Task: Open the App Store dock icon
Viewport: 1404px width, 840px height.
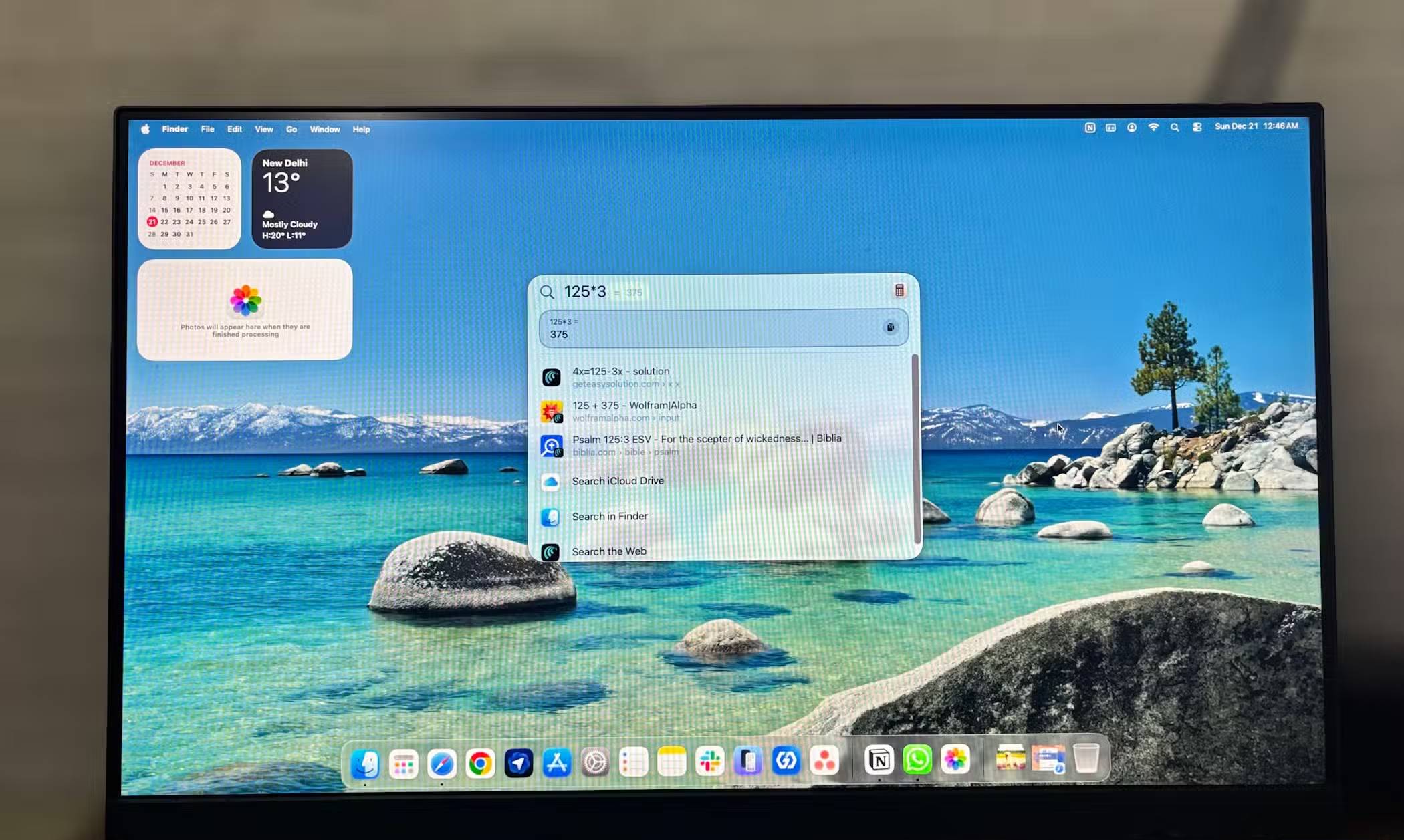Action: 556,762
